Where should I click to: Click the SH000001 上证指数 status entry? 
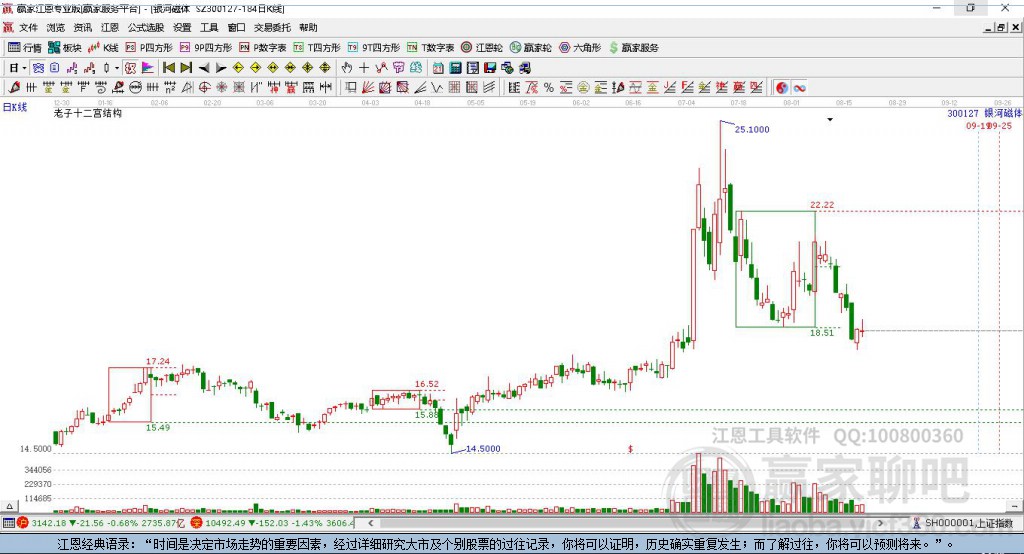click(964, 523)
